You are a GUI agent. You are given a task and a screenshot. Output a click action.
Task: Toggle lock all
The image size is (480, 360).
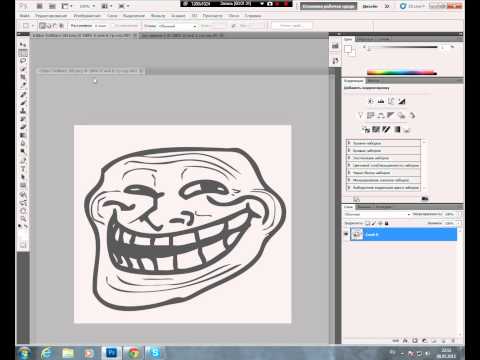coord(386,223)
